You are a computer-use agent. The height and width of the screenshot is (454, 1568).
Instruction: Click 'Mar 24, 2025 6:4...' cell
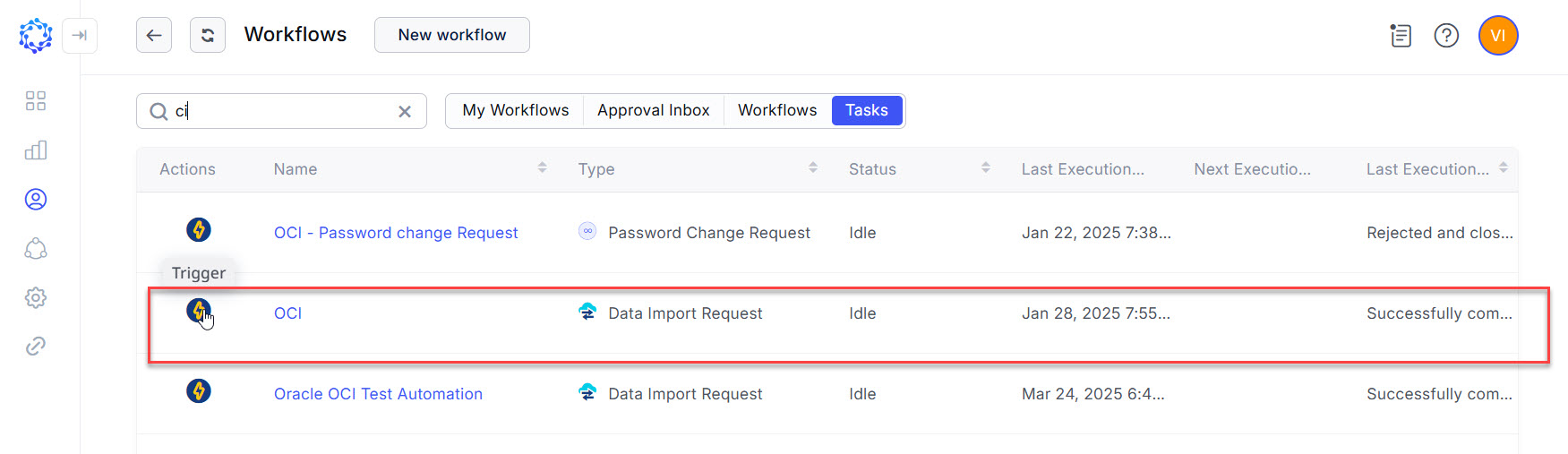1093,394
